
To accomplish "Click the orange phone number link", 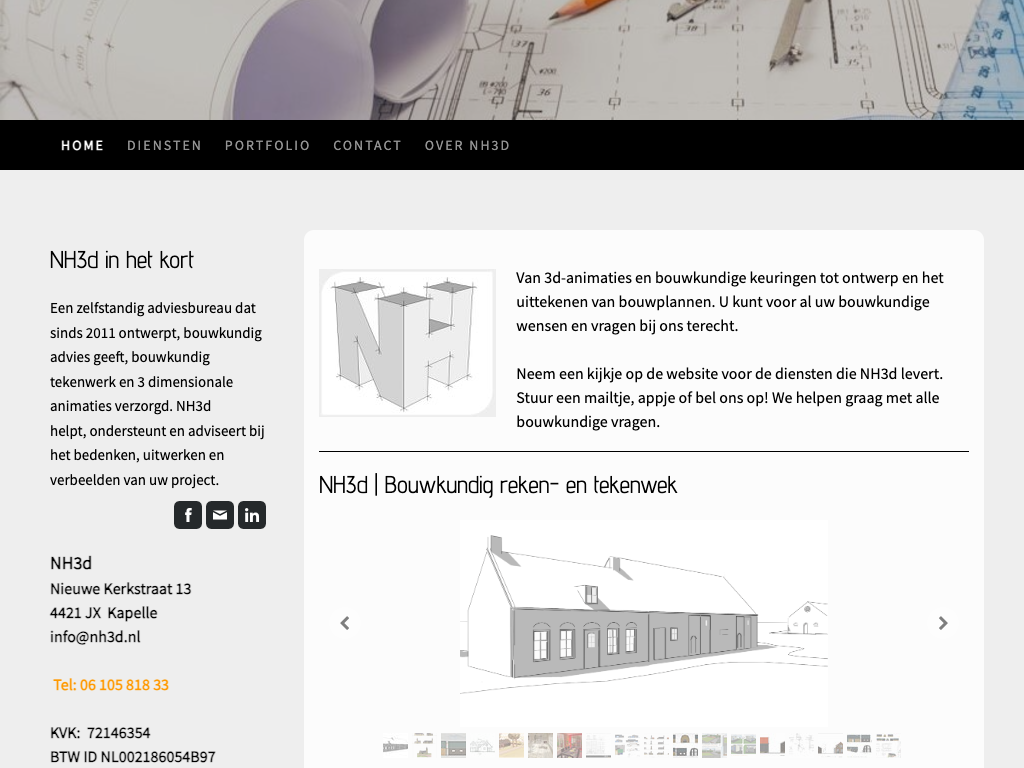I will 111,685.
